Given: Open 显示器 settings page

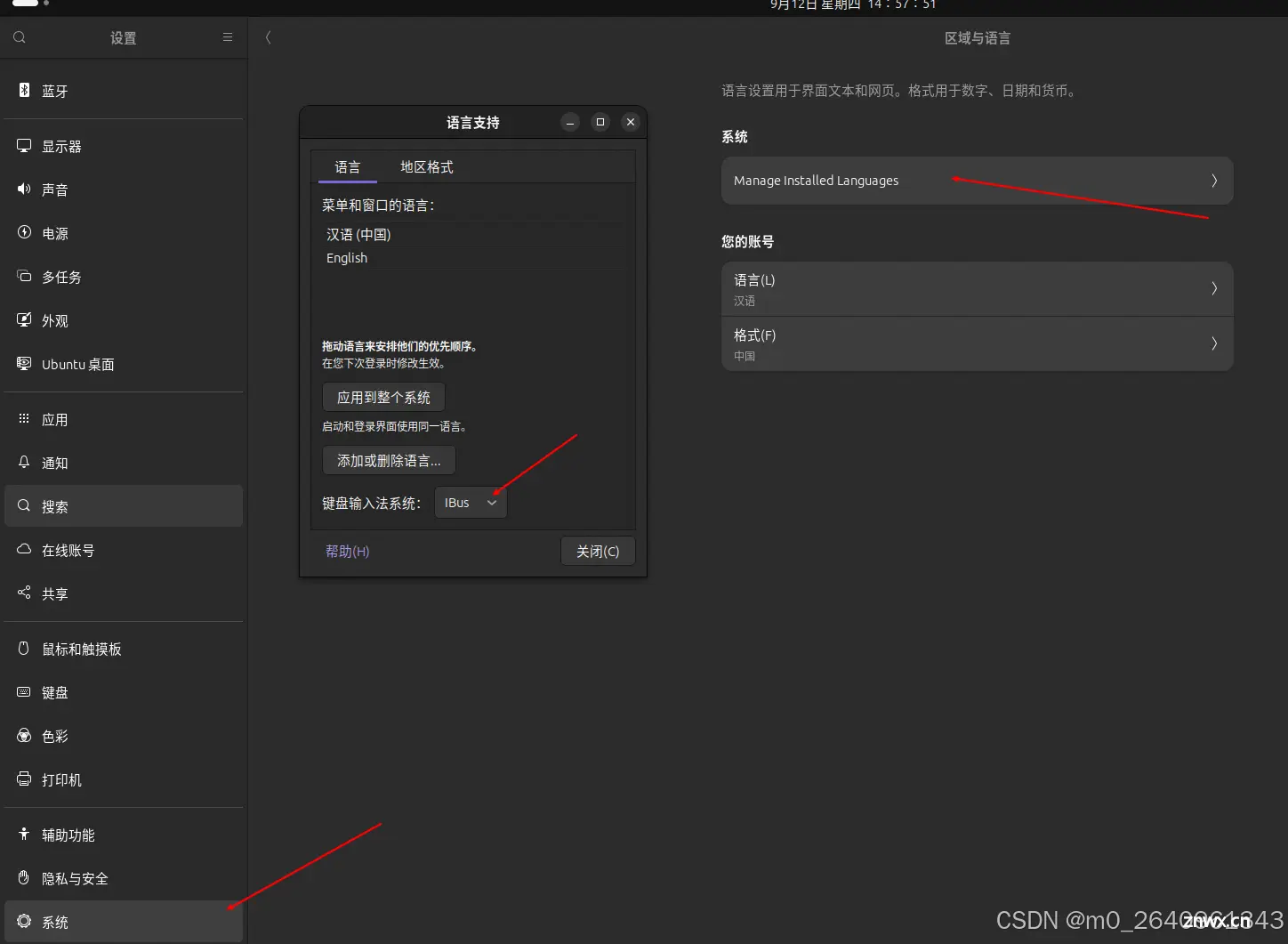Looking at the screenshot, I should coord(124,146).
